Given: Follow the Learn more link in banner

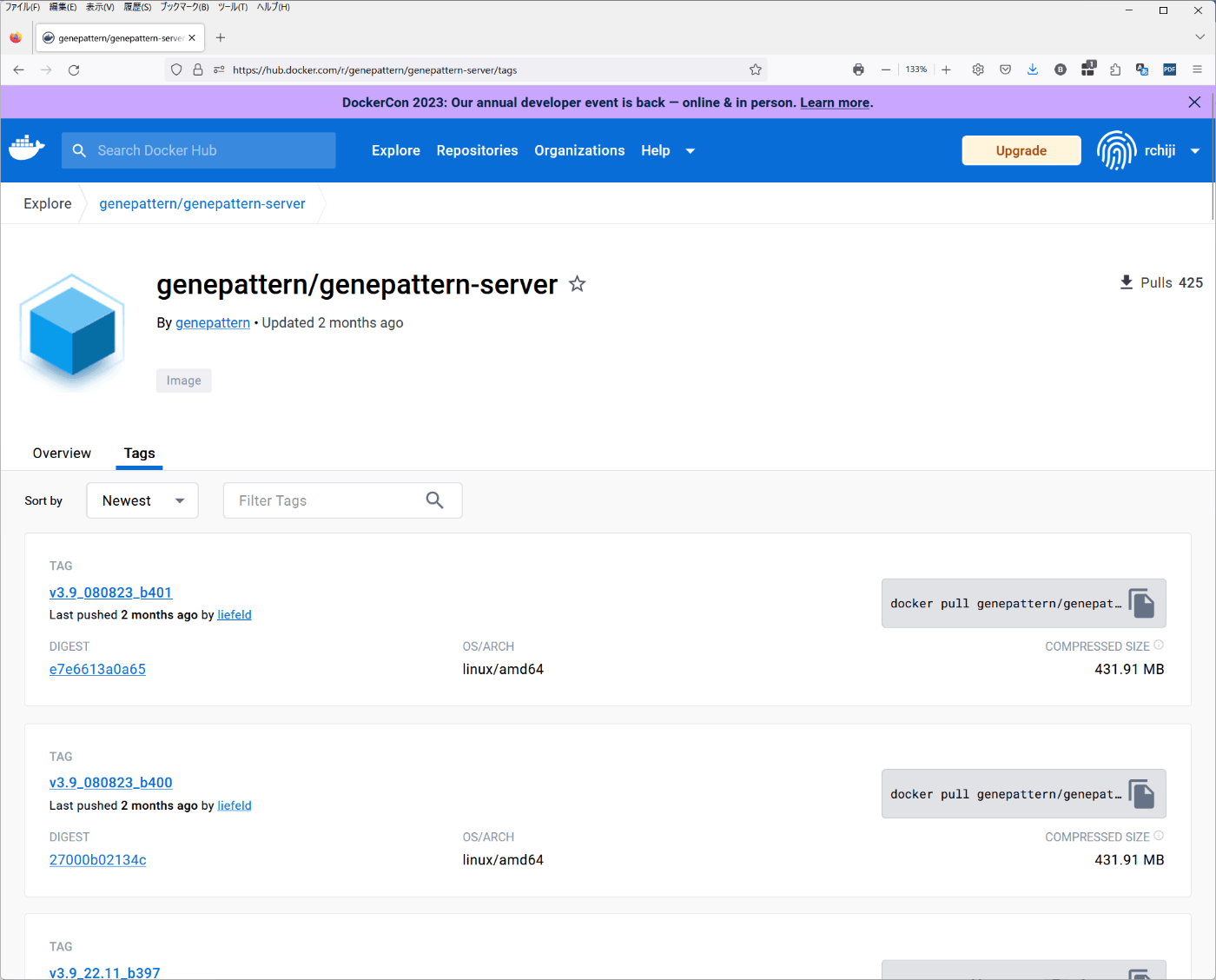Looking at the screenshot, I should pos(835,103).
